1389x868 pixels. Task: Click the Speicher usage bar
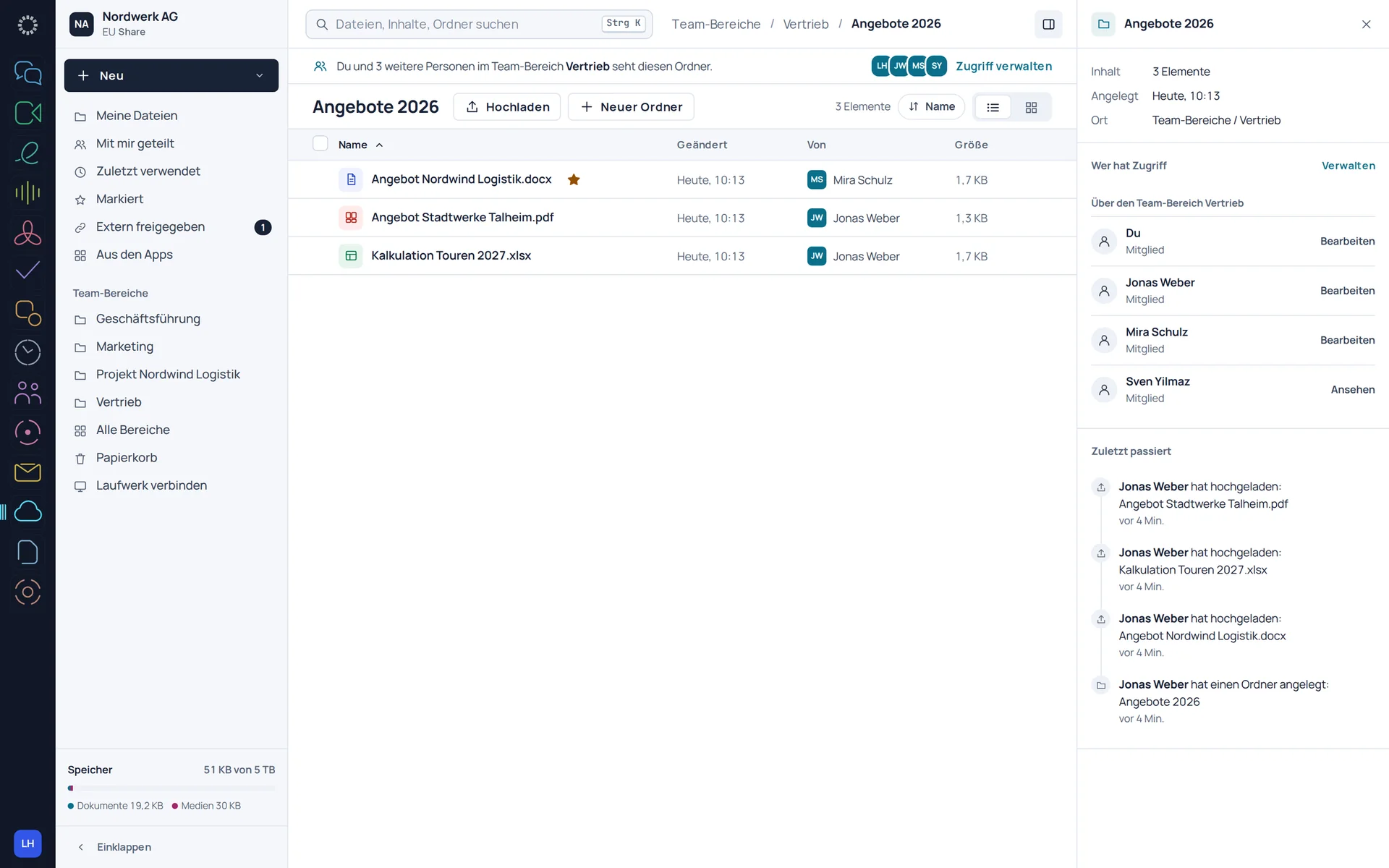pos(171,788)
